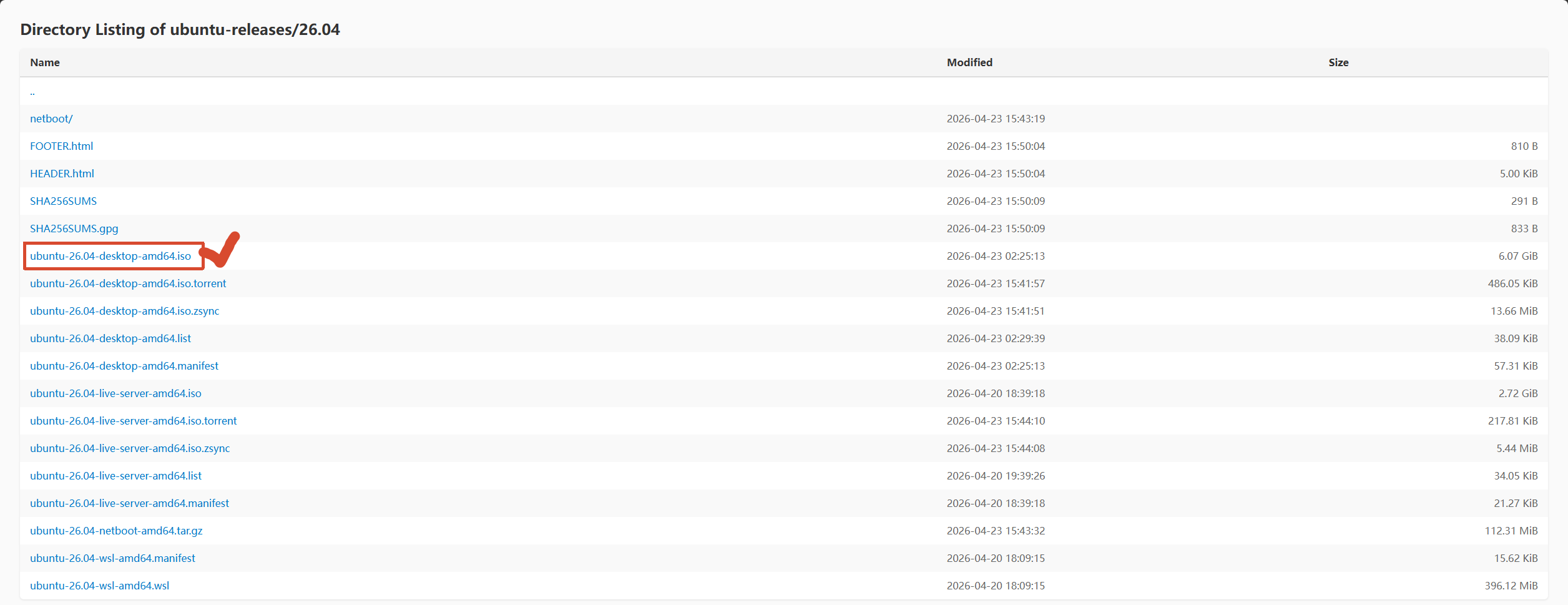Select the 21.27 KiB size value

click(1516, 503)
